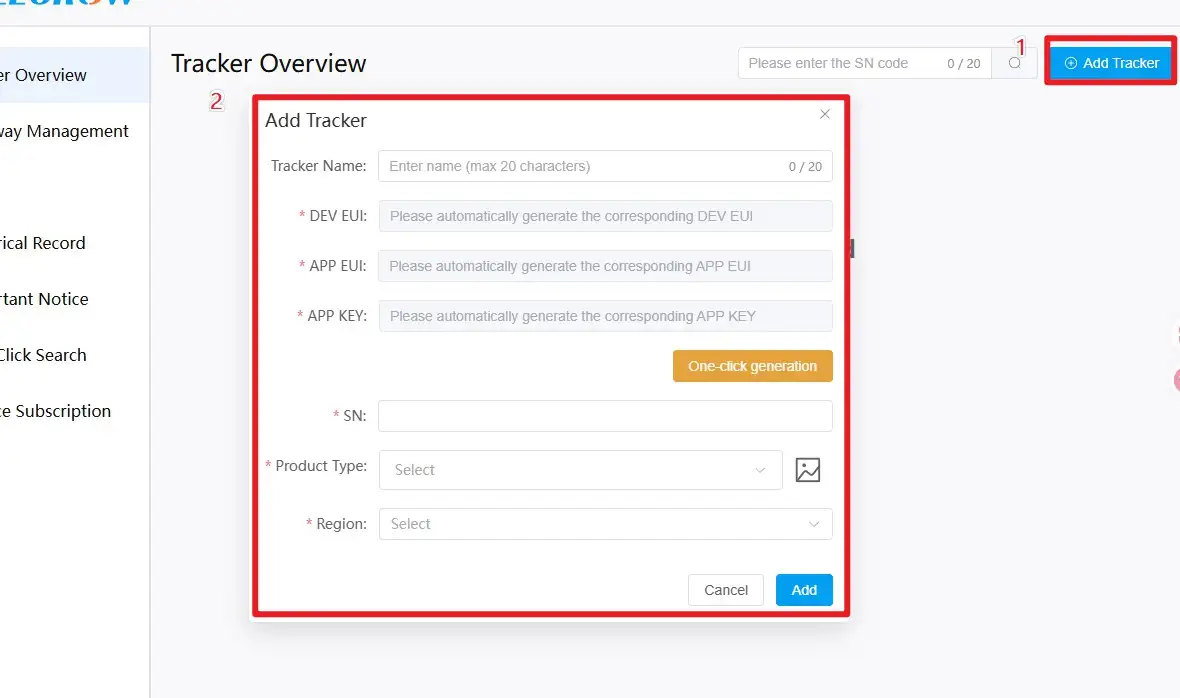Click the Region dropdown chevron arrow

coord(814,524)
